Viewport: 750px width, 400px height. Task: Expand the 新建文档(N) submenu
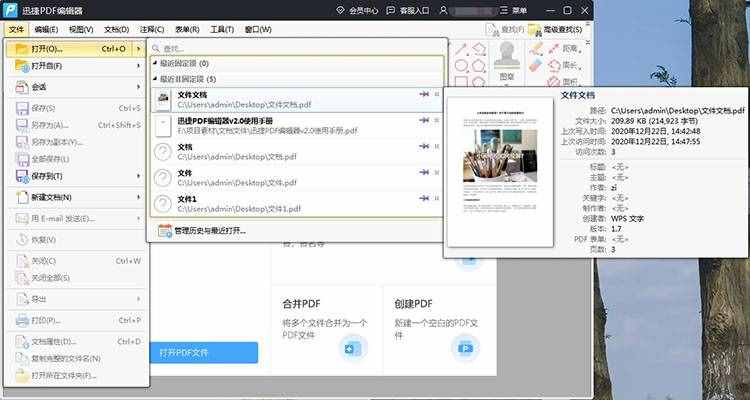[138, 197]
